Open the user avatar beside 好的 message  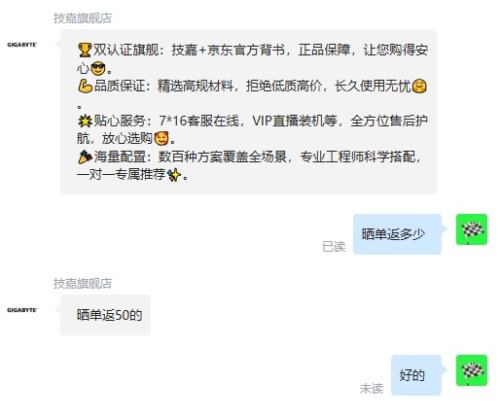coord(472,370)
